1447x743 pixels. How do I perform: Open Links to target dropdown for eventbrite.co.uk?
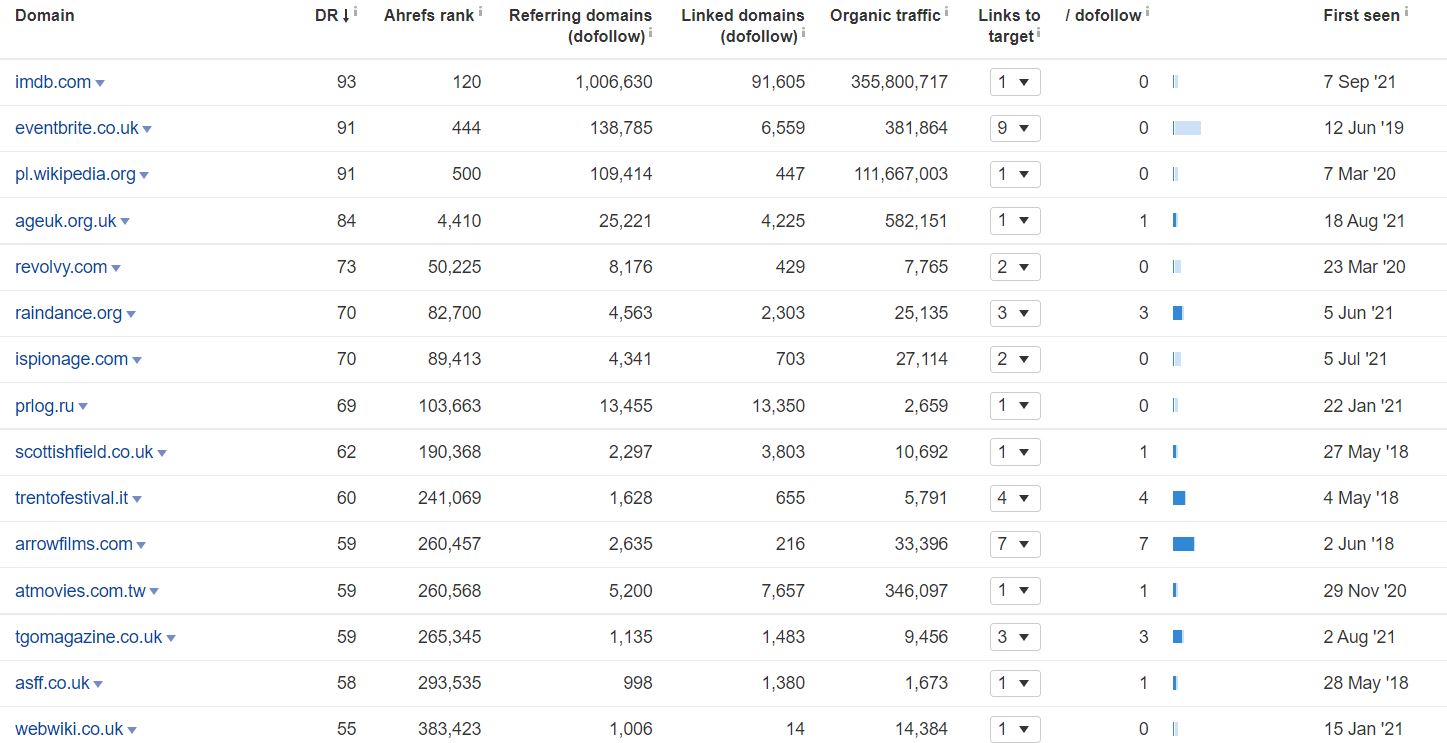[x=1015, y=128]
